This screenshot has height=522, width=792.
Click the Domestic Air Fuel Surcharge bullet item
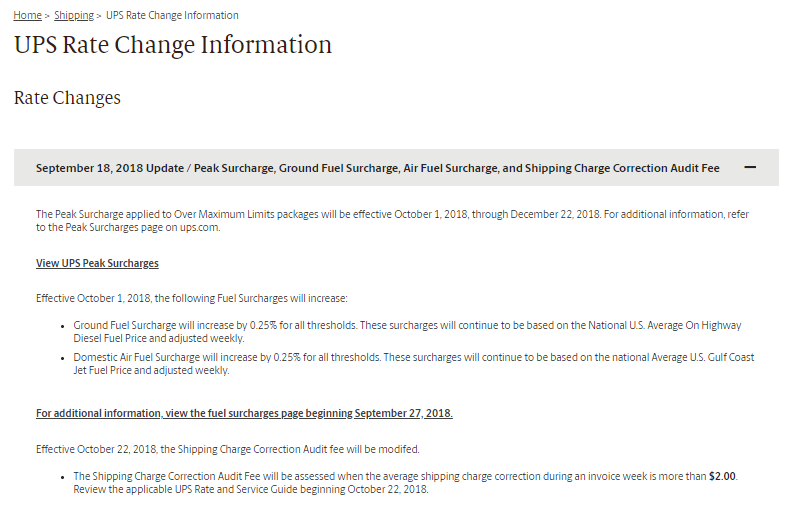coord(414,363)
